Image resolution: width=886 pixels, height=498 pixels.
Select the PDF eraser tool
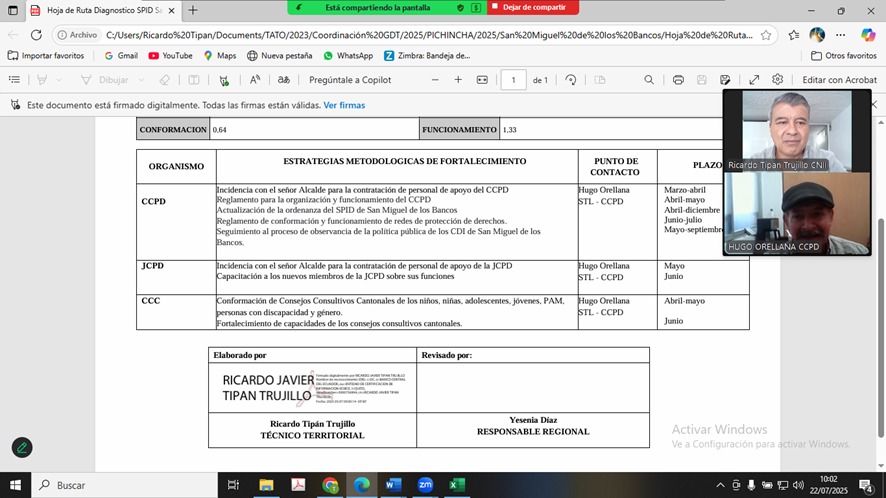[x=164, y=80]
